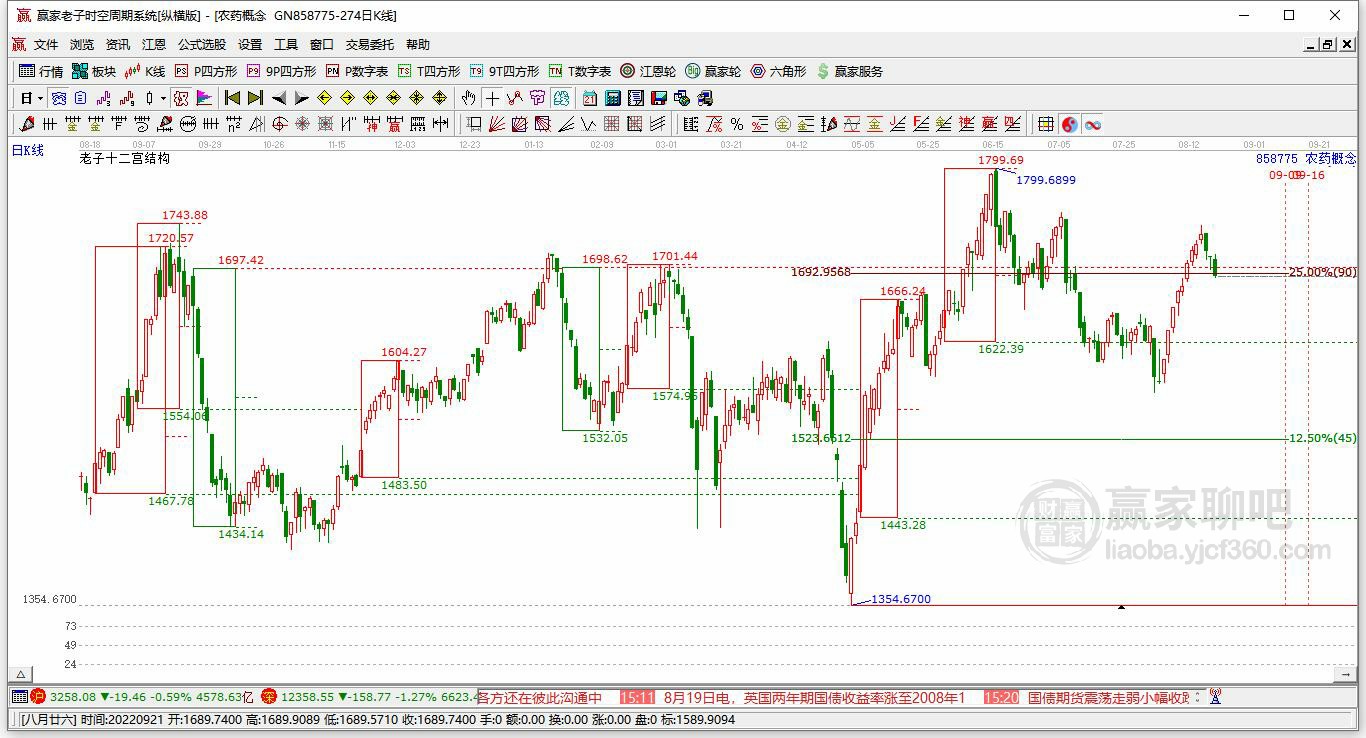1366x738 pixels.
Task: Open the T四方形 time square
Action: [x=429, y=71]
